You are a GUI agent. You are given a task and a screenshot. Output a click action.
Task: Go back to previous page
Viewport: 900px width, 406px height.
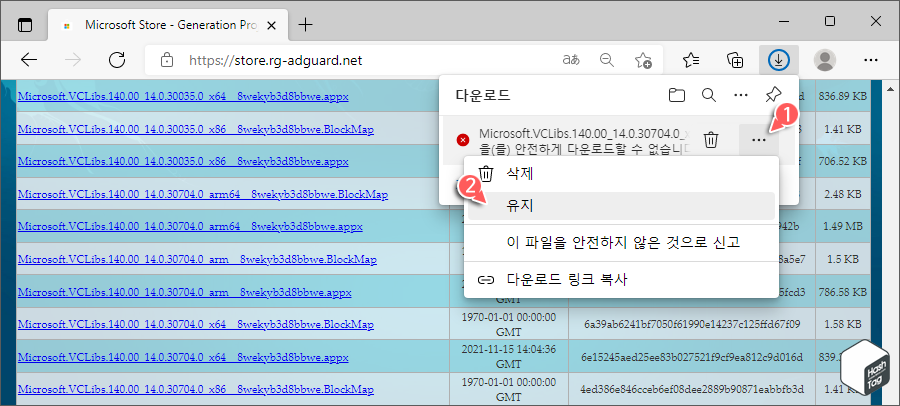click(29, 60)
